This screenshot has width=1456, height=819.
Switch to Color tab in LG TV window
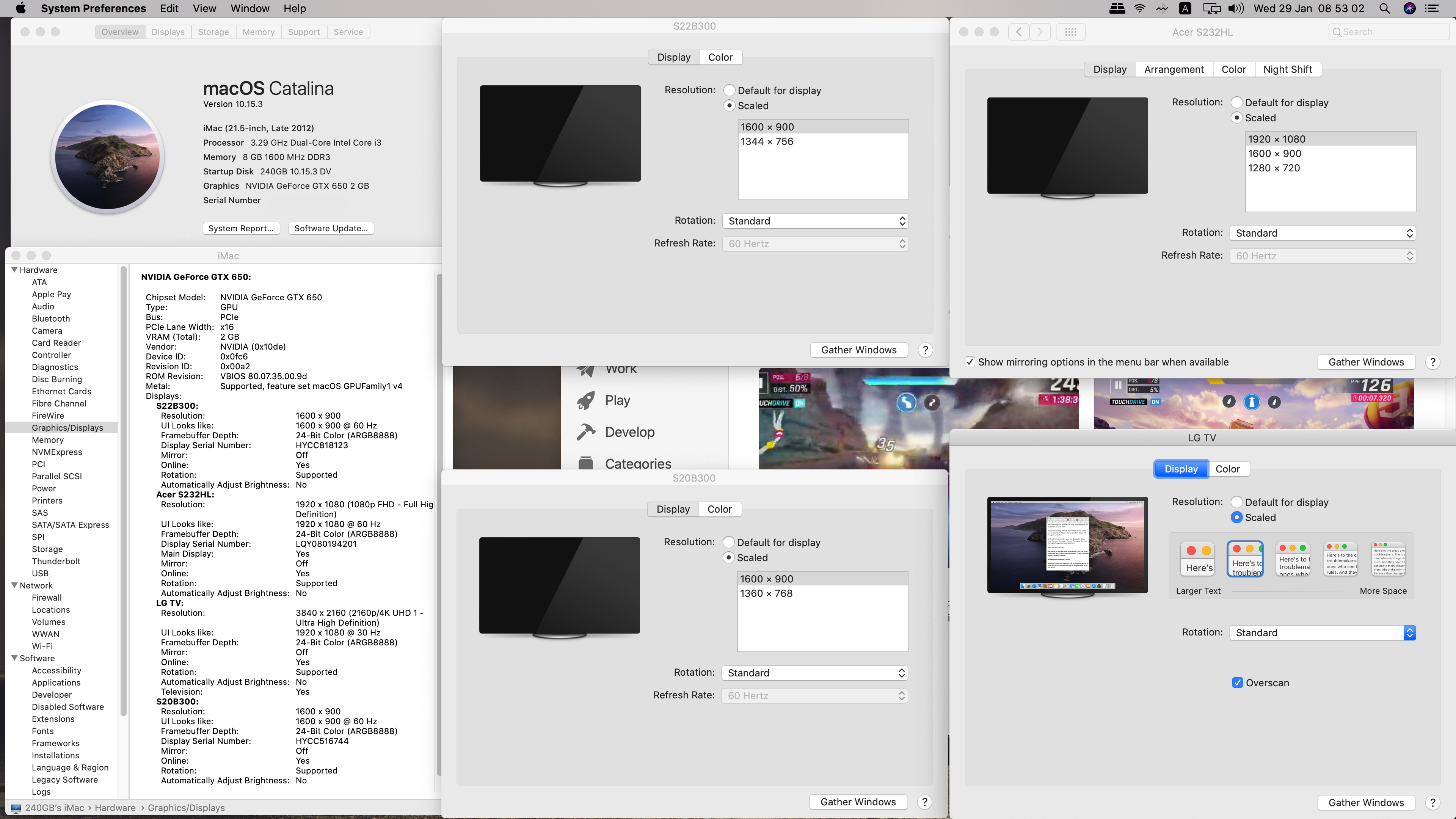point(1228,469)
